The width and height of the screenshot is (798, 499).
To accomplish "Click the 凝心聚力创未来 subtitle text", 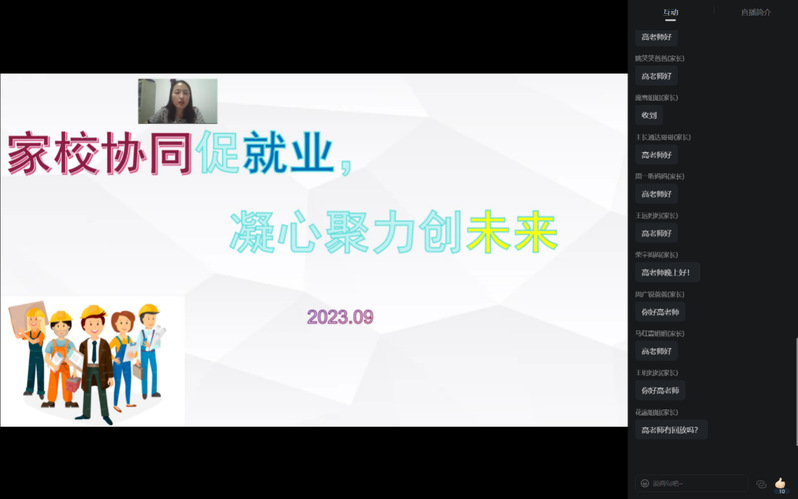I will 392,232.
